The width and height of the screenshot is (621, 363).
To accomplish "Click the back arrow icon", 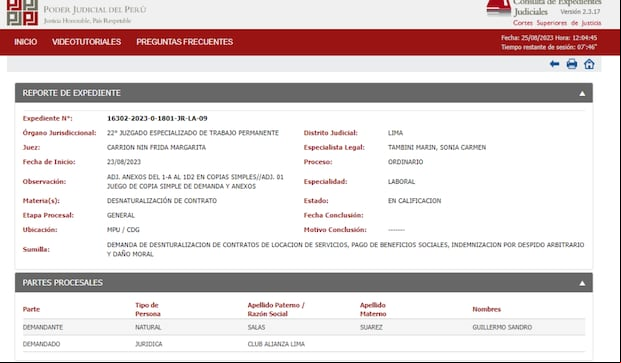I will click(x=554, y=64).
